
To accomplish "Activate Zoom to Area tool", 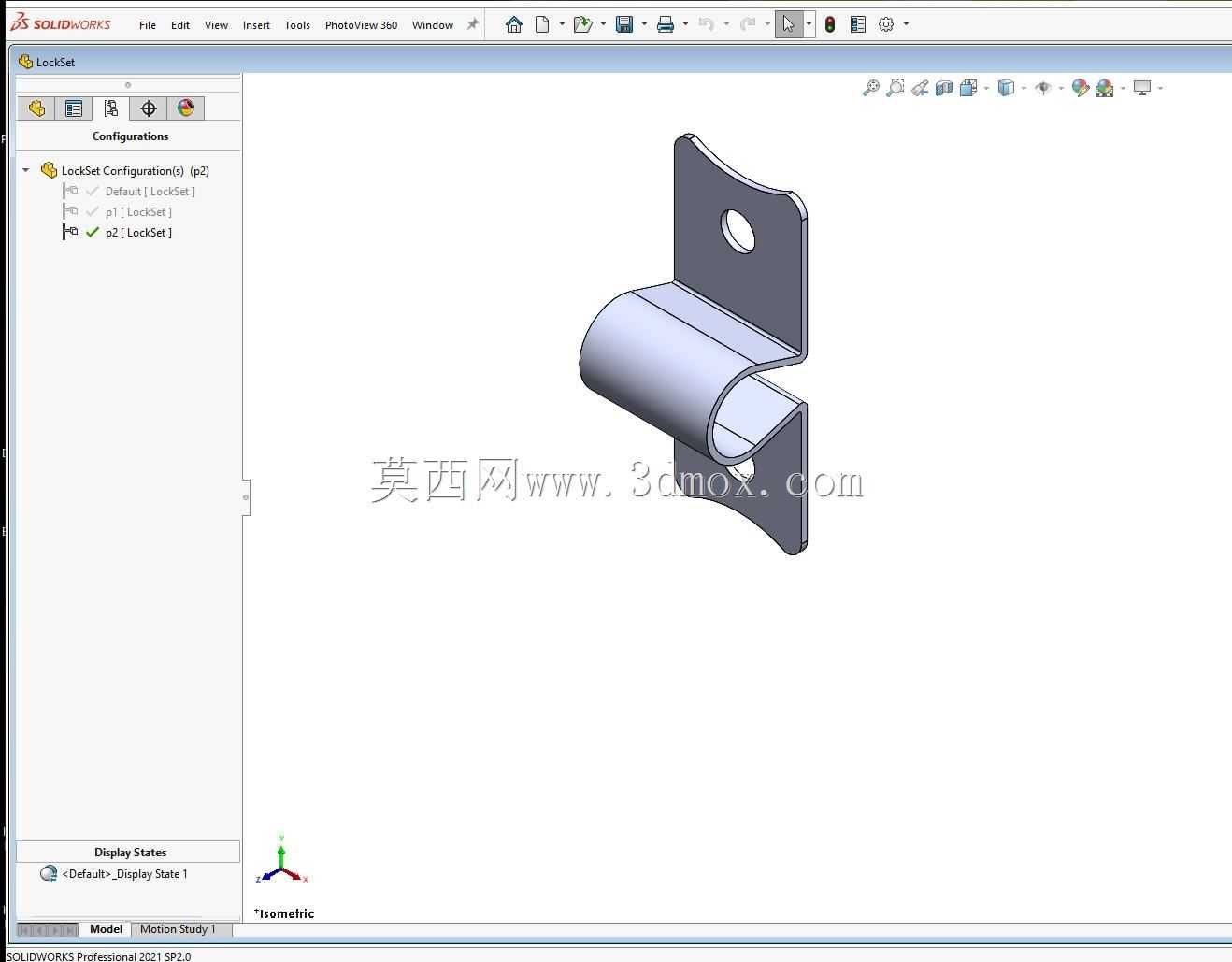I will pyautogui.click(x=895, y=88).
